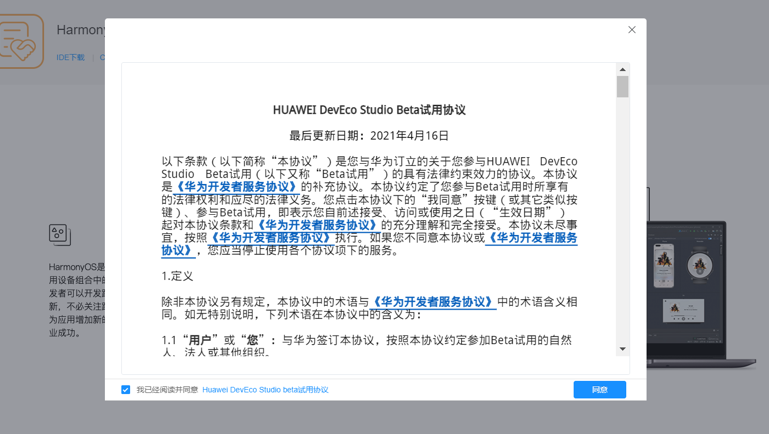Click the title HUAWEI DevEco Studio Beta试用协议
Image resolution: width=769 pixels, height=434 pixels.
[x=369, y=110]
